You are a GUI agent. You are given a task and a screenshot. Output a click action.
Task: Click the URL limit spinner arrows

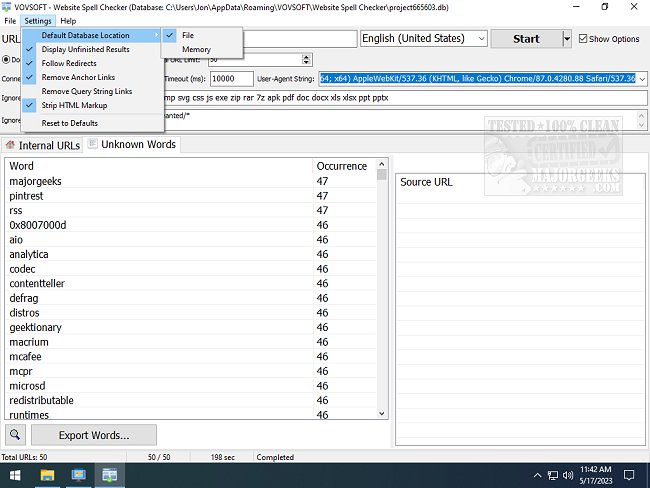click(x=306, y=59)
